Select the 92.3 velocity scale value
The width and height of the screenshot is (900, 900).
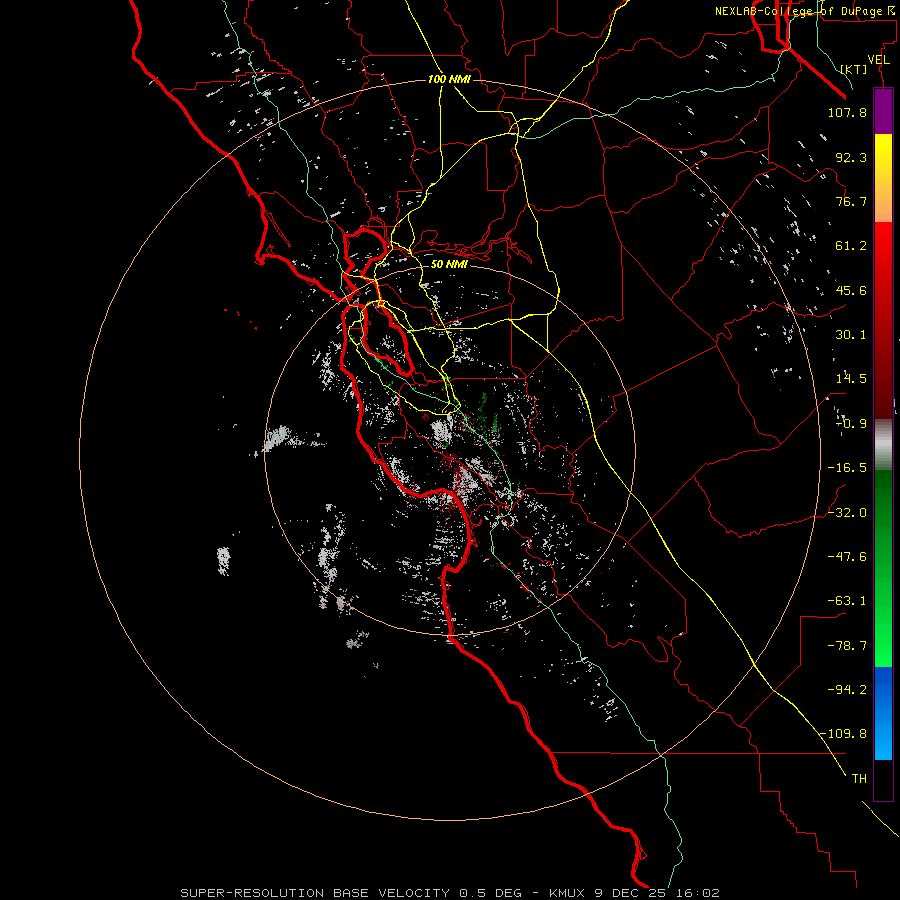point(851,157)
